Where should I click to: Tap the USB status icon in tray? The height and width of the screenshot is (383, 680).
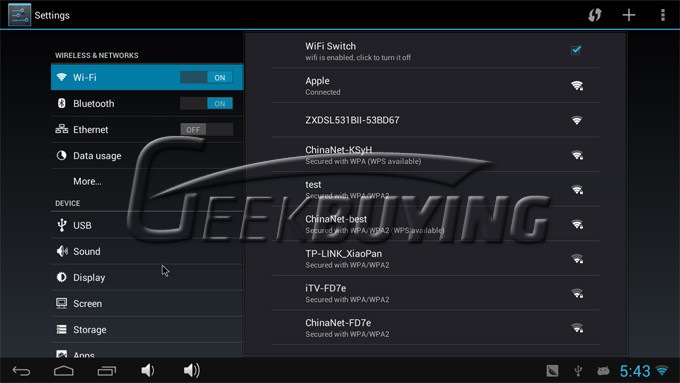tap(578, 371)
